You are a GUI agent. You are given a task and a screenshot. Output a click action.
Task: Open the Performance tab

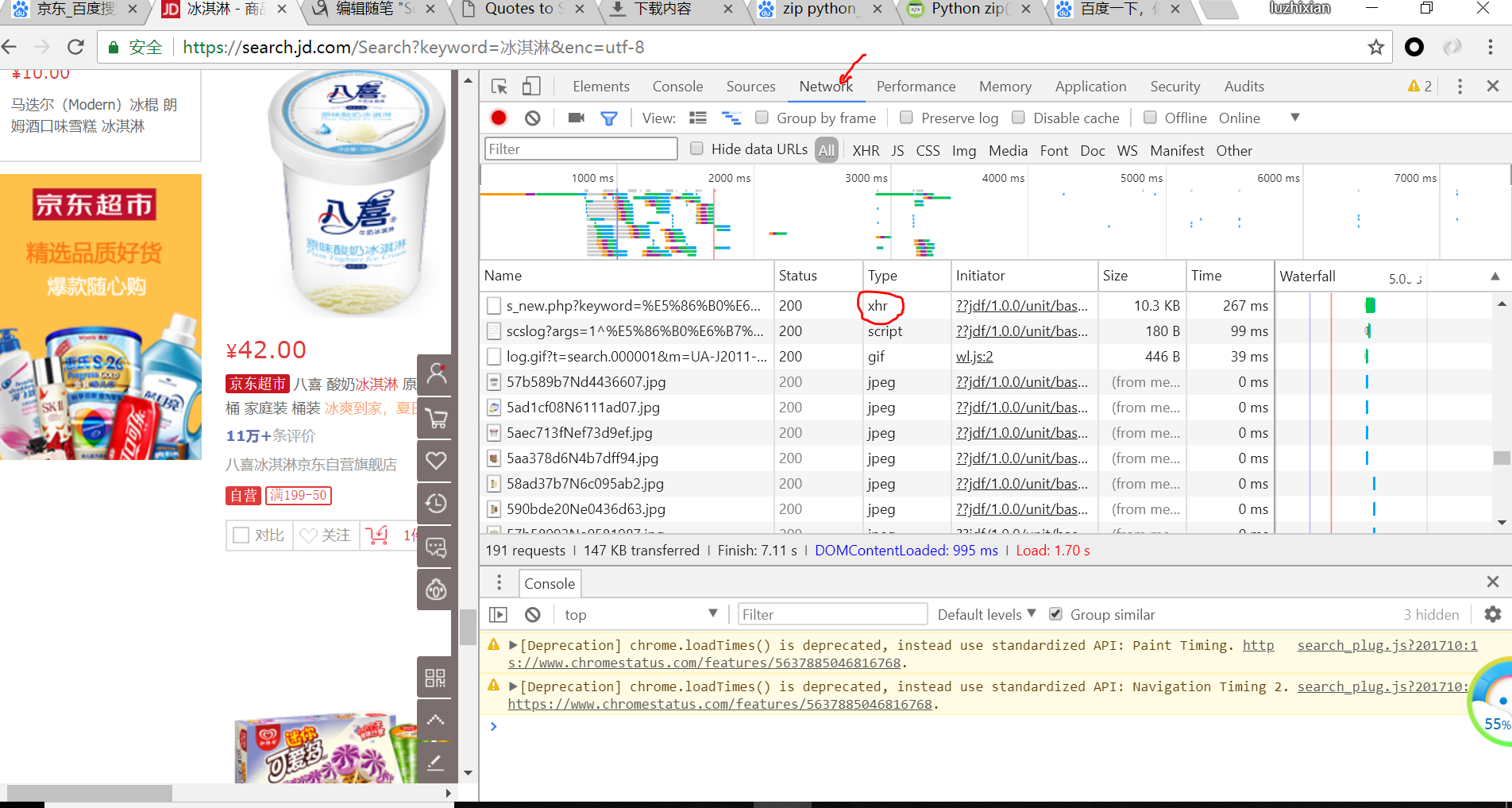click(x=916, y=87)
